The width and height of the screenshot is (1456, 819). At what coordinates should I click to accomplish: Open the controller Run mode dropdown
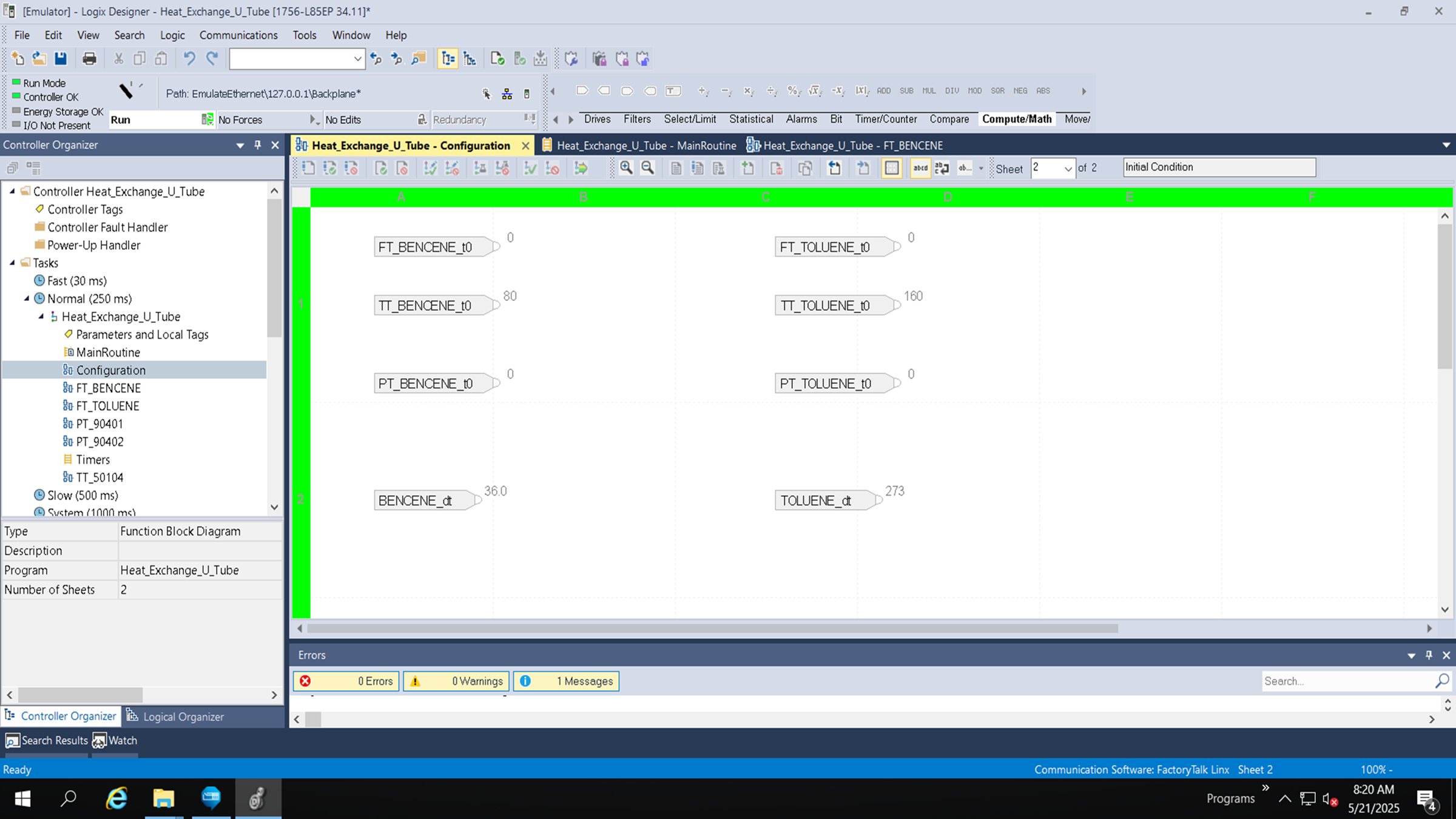click(x=207, y=120)
